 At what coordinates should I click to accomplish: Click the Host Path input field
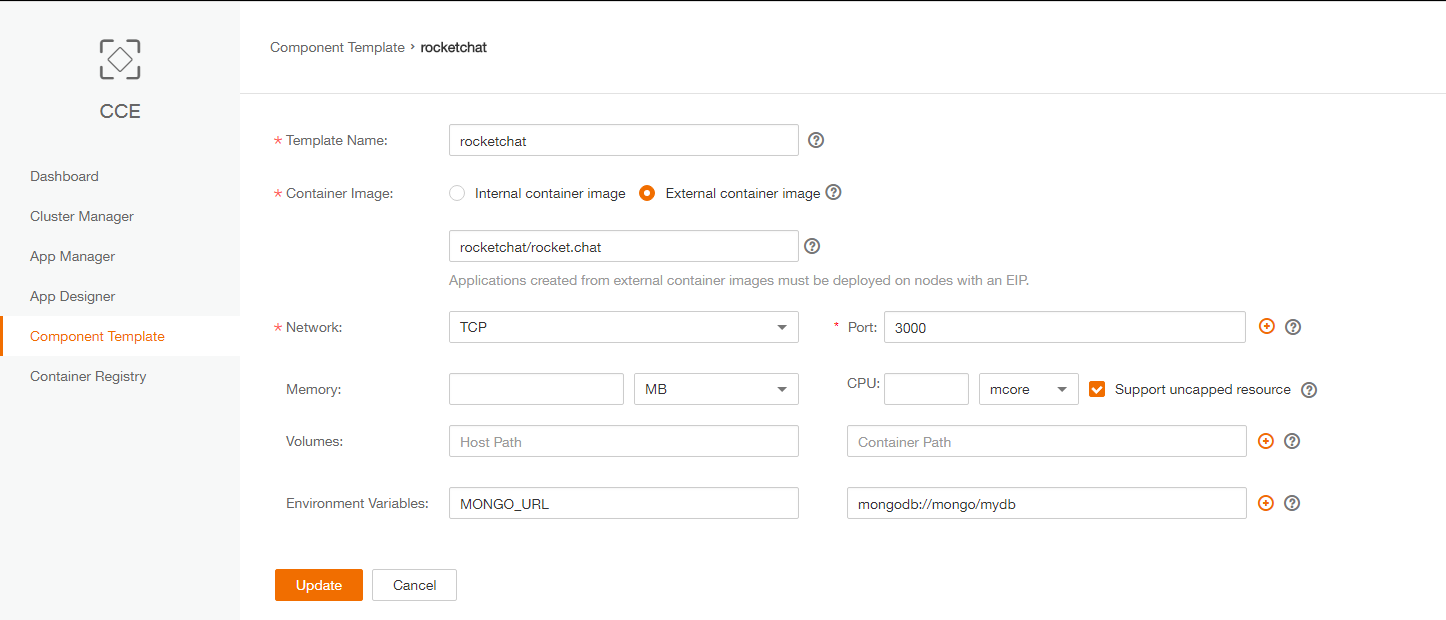click(624, 441)
